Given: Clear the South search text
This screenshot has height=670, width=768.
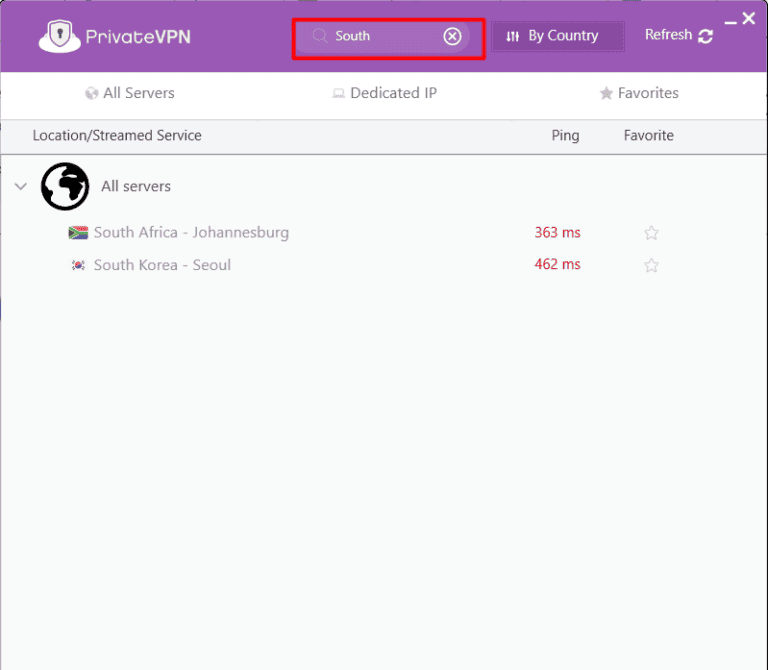Looking at the screenshot, I should 452,36.
